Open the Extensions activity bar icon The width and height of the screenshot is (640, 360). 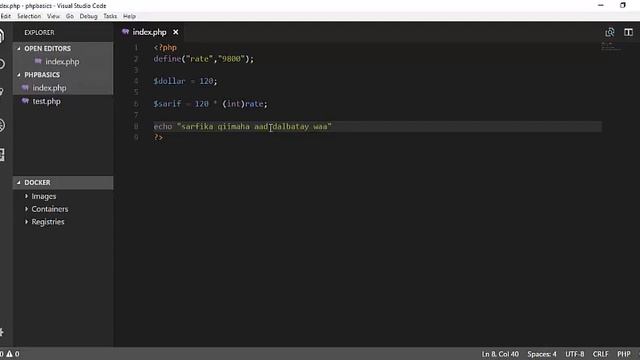click(x=2, y=155)
